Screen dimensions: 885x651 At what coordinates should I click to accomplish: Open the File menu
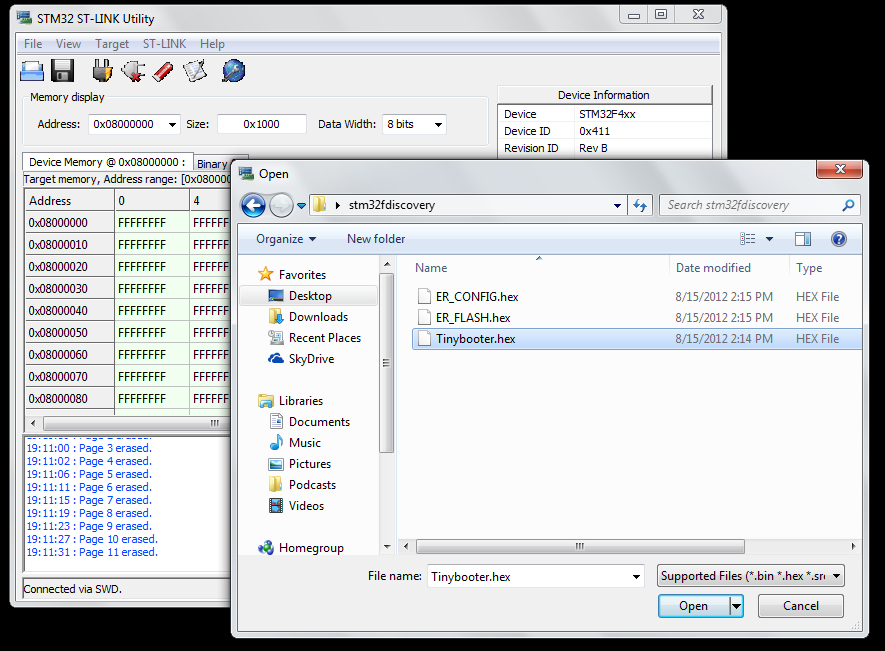click(x=33, y=44)
